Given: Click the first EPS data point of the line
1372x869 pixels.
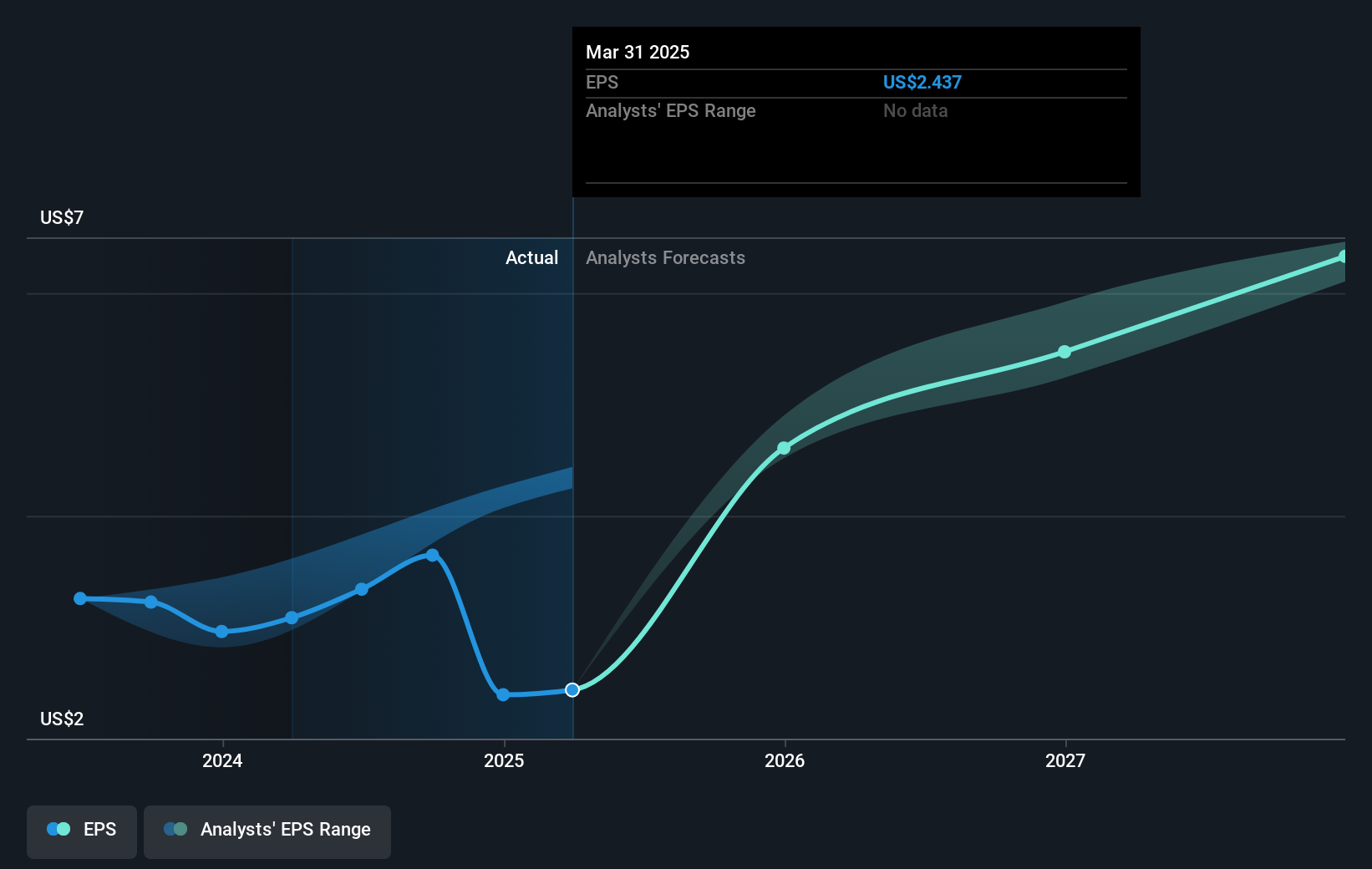Looking at the screenshot, I should click(80, 598).
